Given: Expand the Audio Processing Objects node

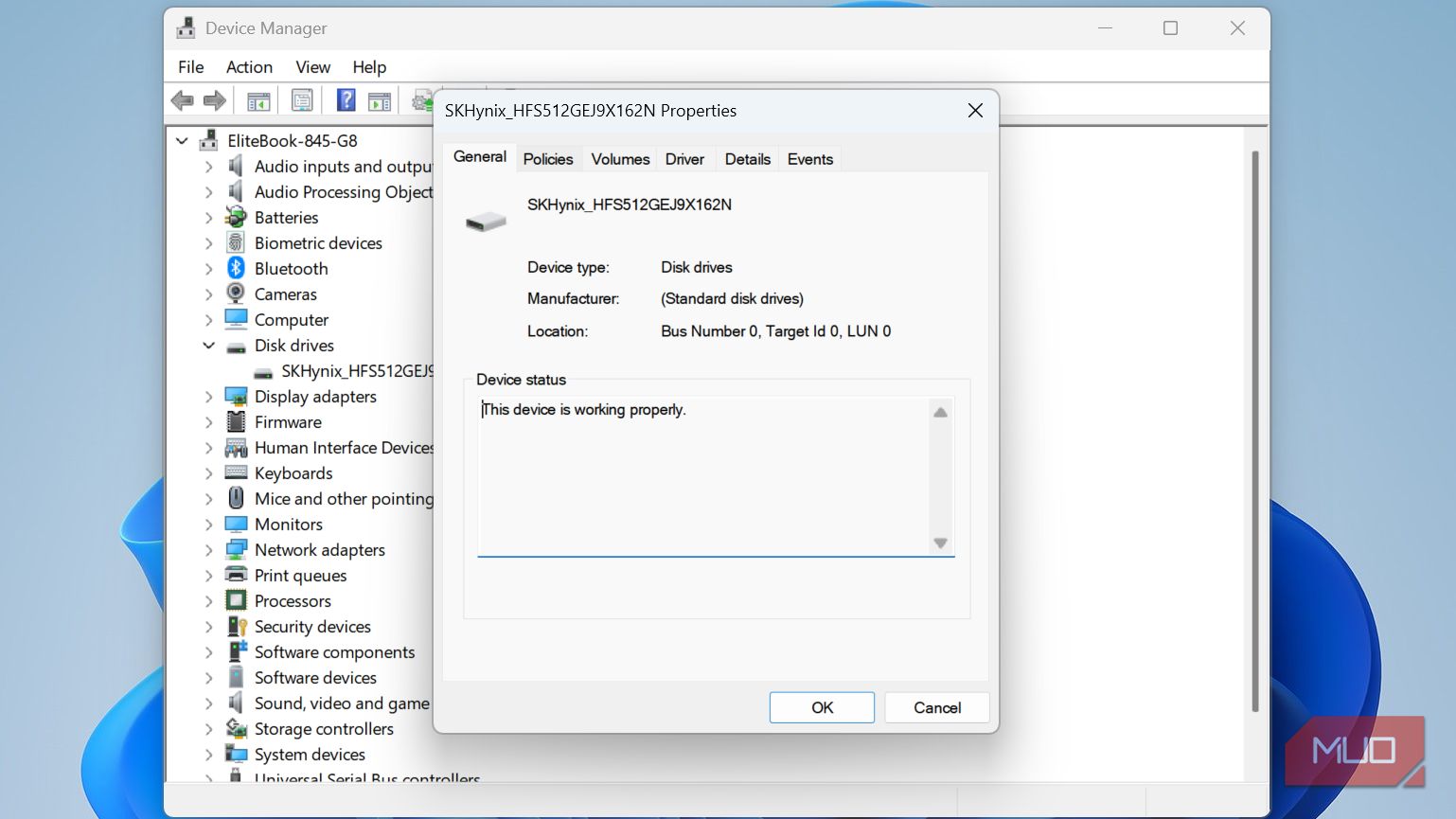Looking at the screenshot, I should [x=209, y=192].
